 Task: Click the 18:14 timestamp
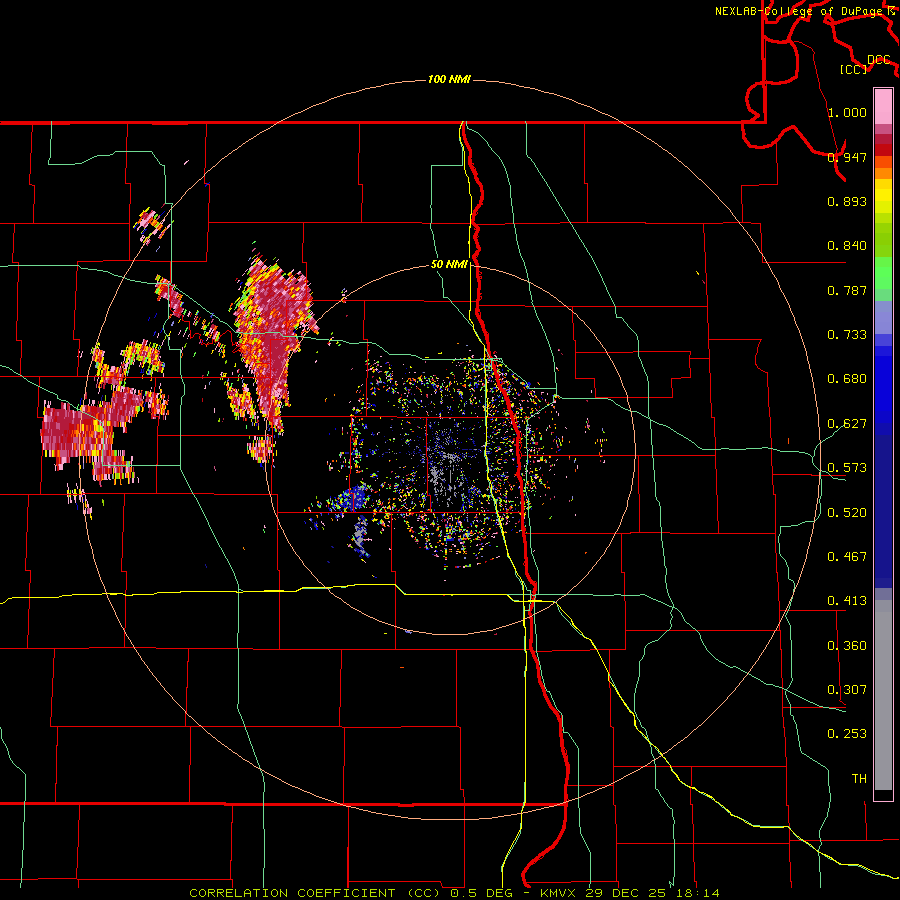[696, 893]
